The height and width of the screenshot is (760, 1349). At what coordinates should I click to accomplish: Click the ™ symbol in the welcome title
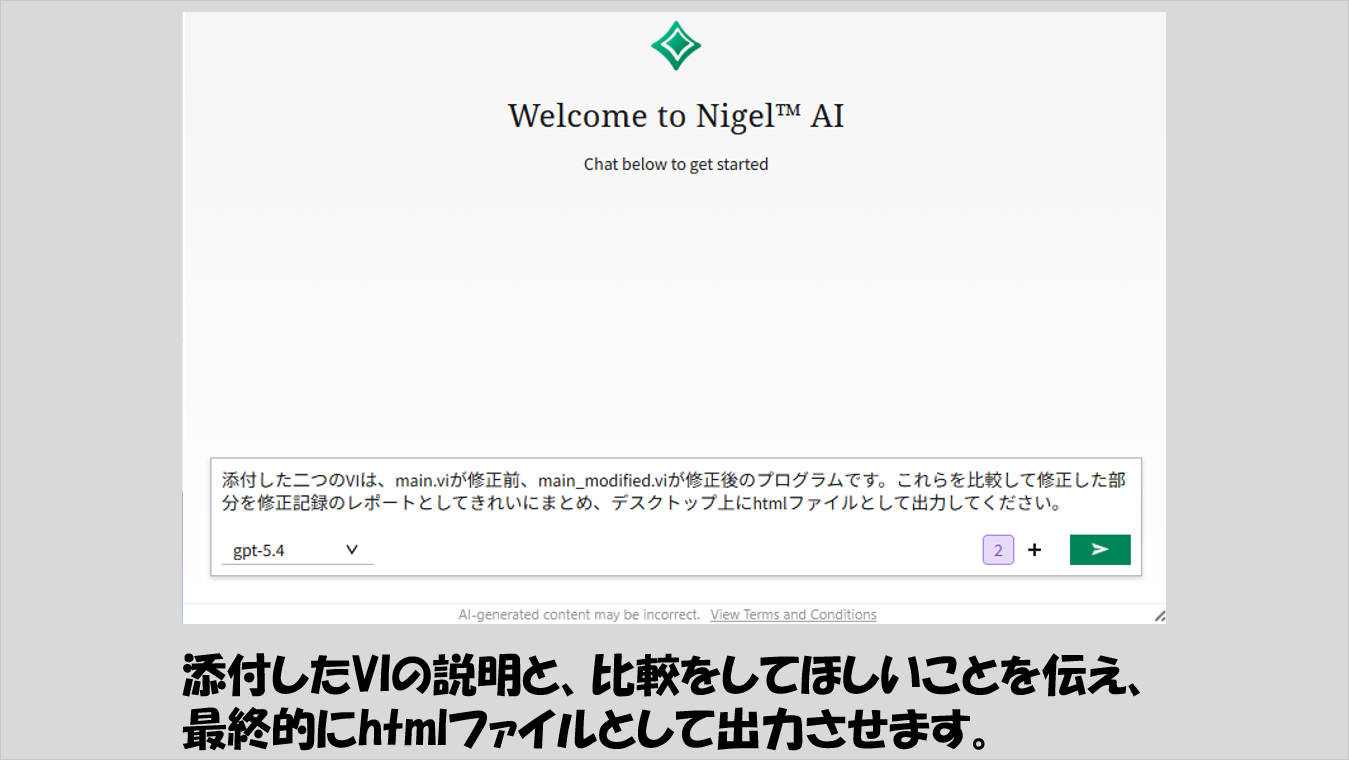(788, 109)
